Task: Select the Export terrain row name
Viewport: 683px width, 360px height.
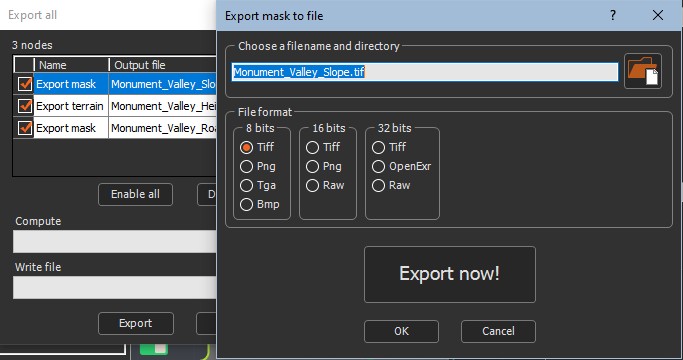Action: coord(71,106)
